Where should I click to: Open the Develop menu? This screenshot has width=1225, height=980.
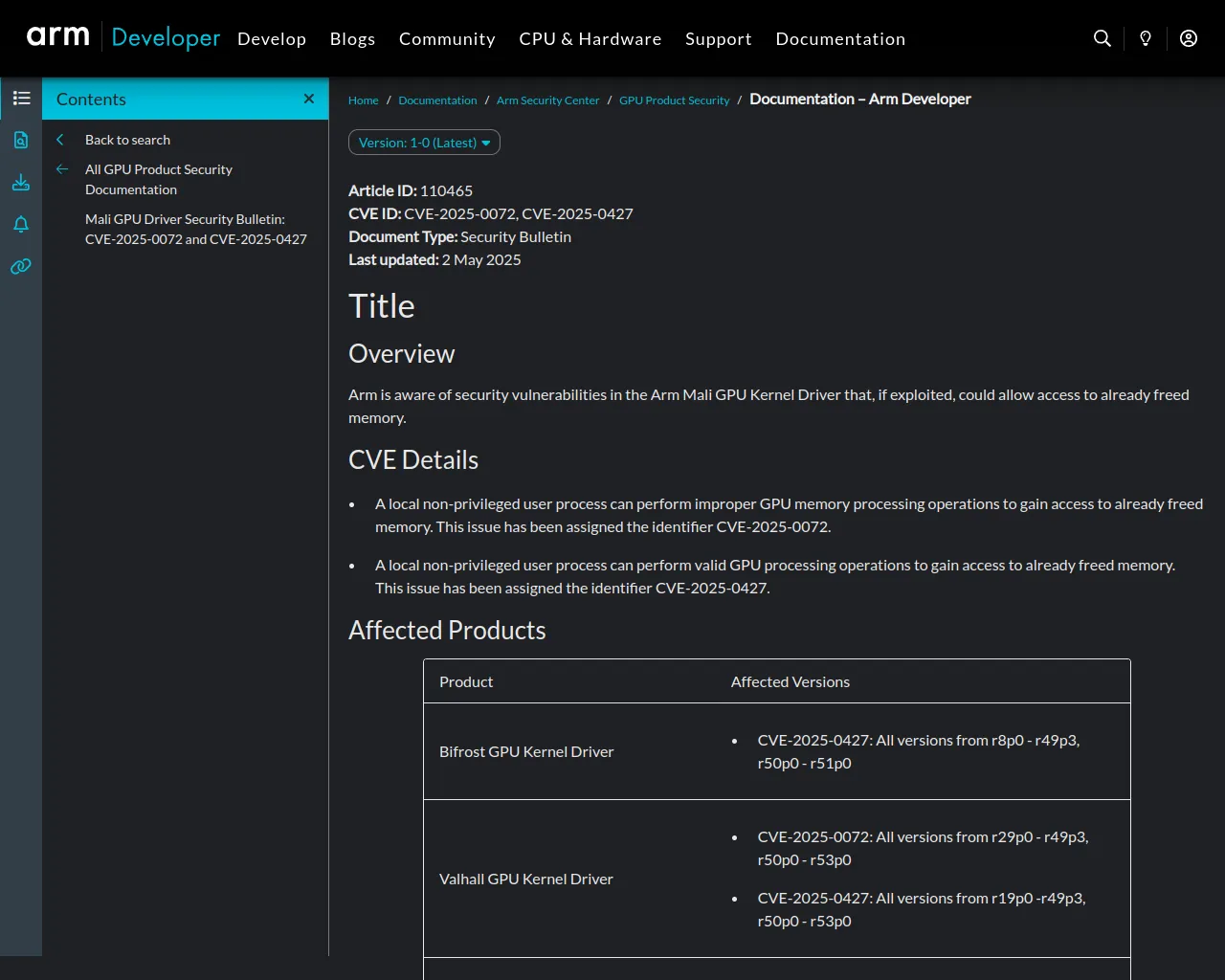[x=272, y=39]
